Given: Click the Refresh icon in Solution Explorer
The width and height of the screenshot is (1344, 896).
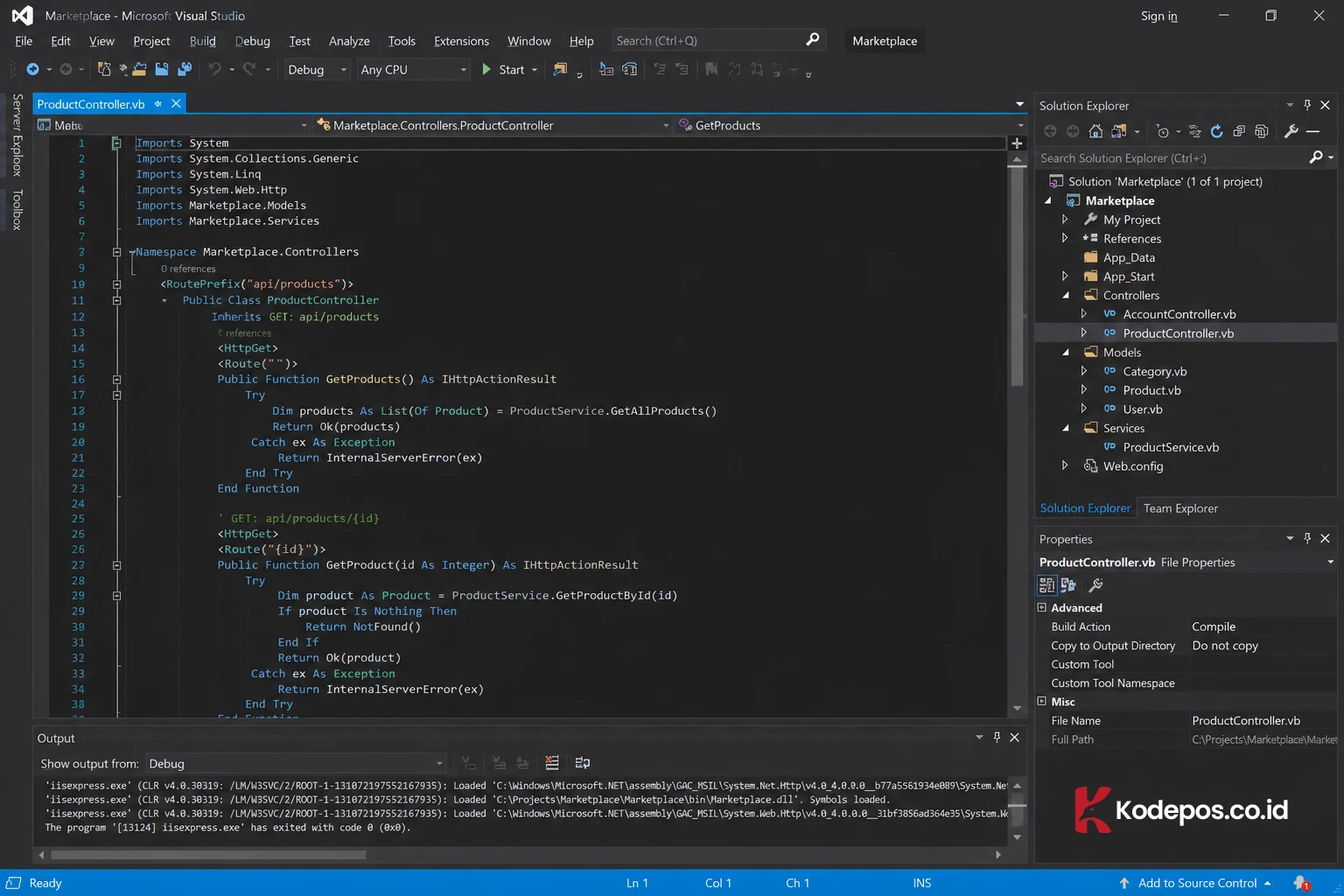Looking at the screenshot, I should click(1216, 131).
